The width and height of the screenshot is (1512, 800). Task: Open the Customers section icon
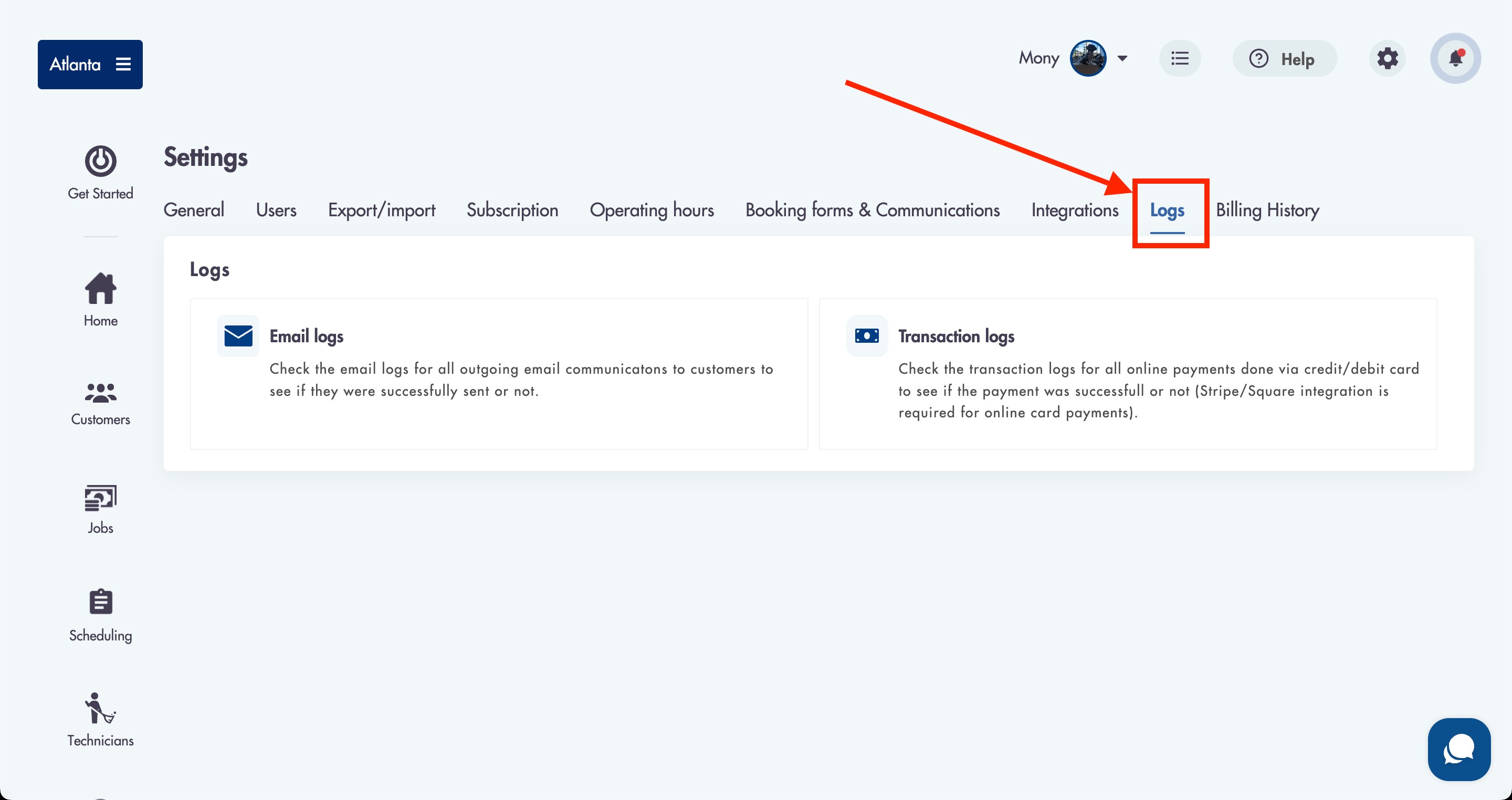pos(100,393)
